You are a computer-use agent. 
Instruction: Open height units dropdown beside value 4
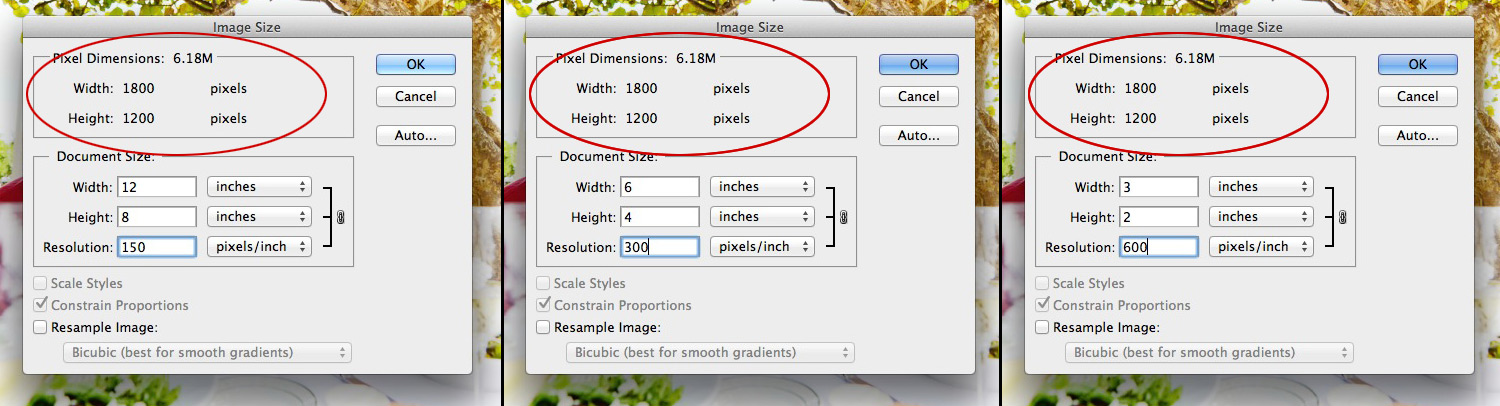762,217
